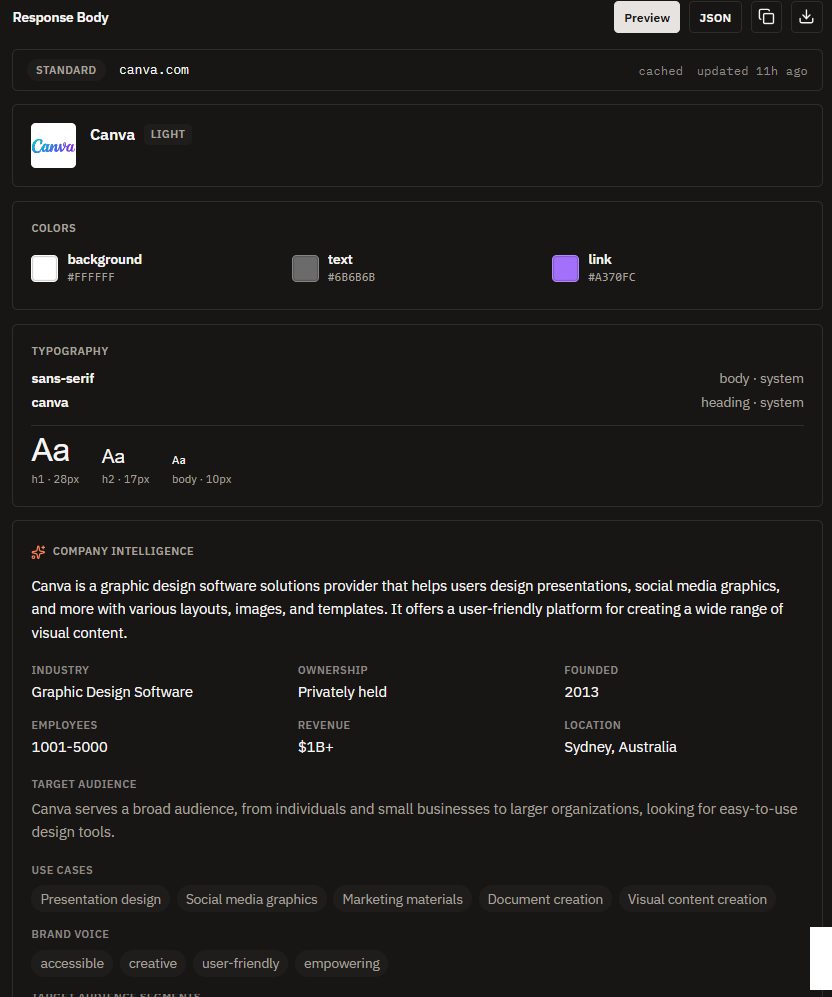Screen dimensions: 832x997
Task: Click the Privately held ownership value
Action: click(342, 692)
